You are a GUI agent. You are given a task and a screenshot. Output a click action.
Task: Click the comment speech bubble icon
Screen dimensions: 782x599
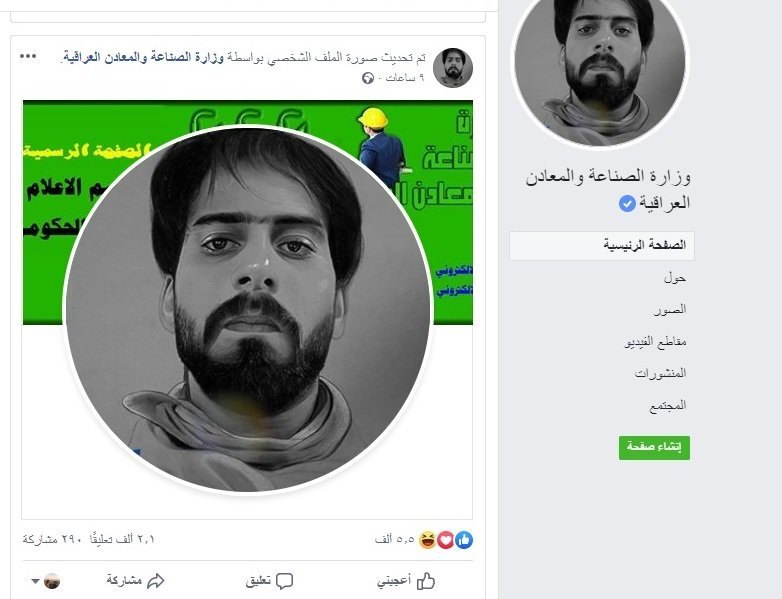pyautogui.click(x=284, y=581)
